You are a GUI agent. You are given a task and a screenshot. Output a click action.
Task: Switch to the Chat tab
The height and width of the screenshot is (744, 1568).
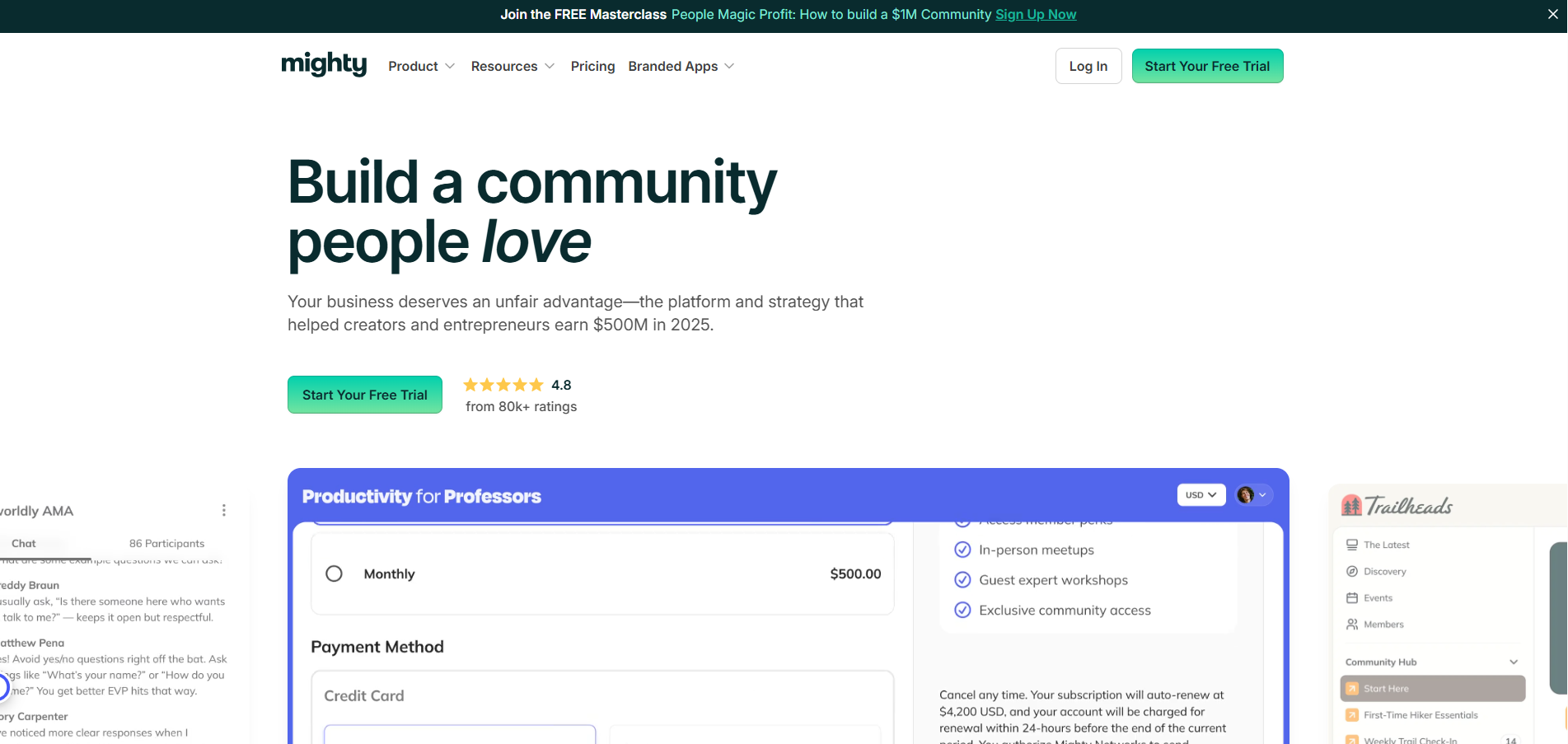pos(24,544)
